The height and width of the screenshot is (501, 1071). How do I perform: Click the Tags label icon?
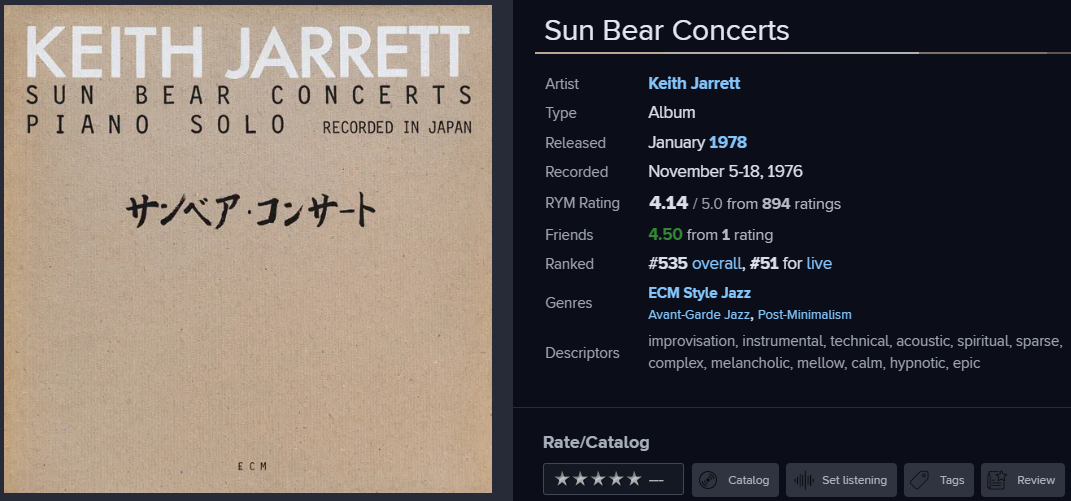point(919,480)
